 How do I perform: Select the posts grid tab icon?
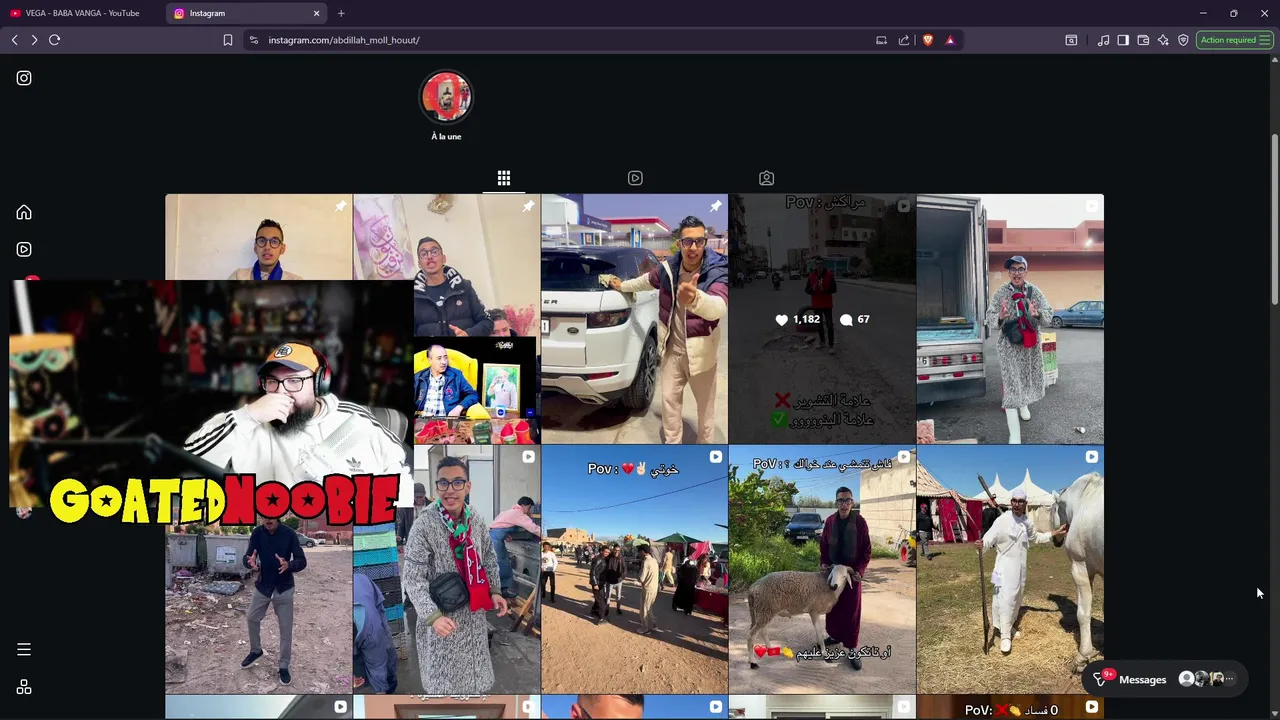(x=504, y=178)
